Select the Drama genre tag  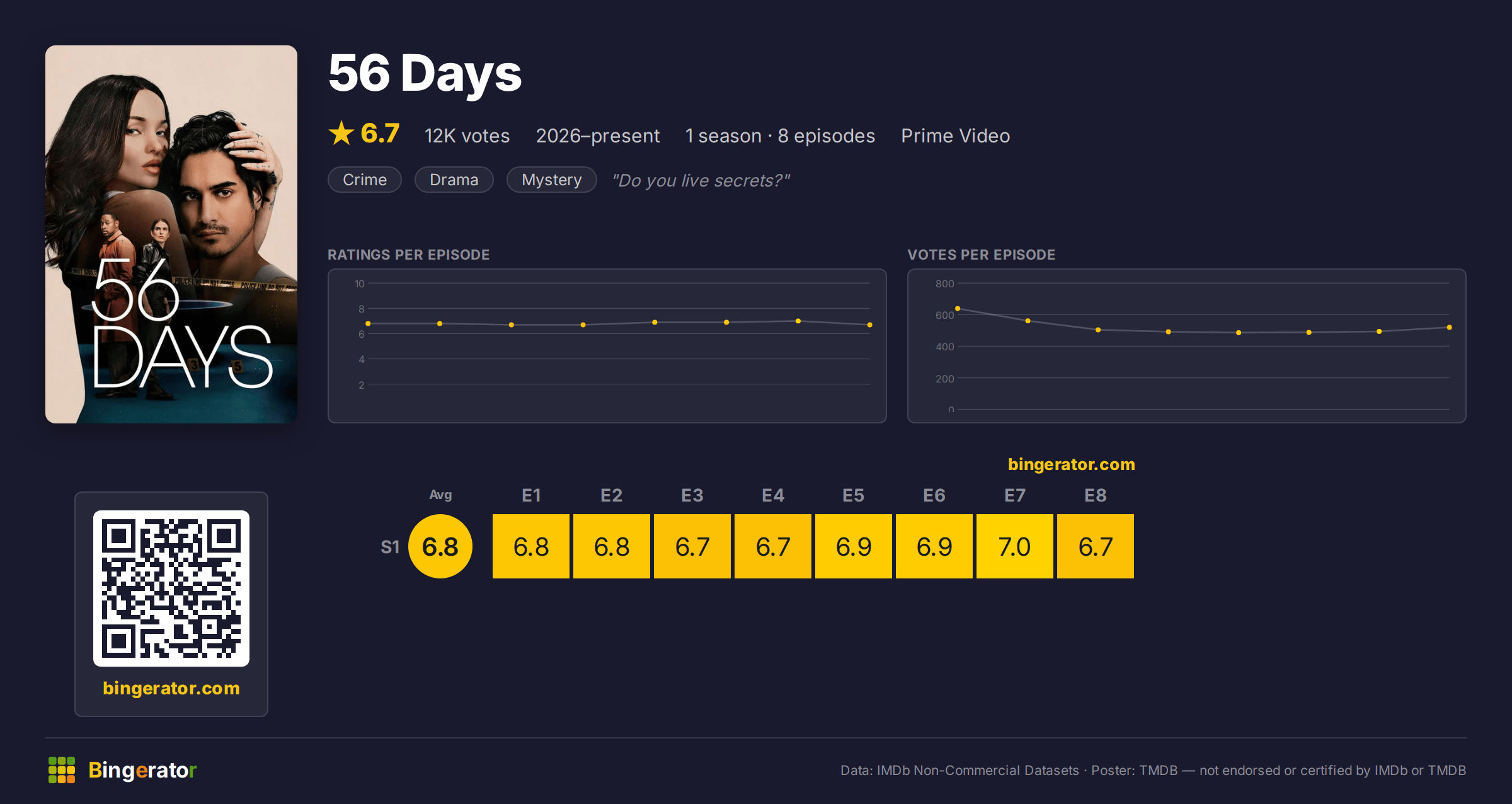(454, 180)
